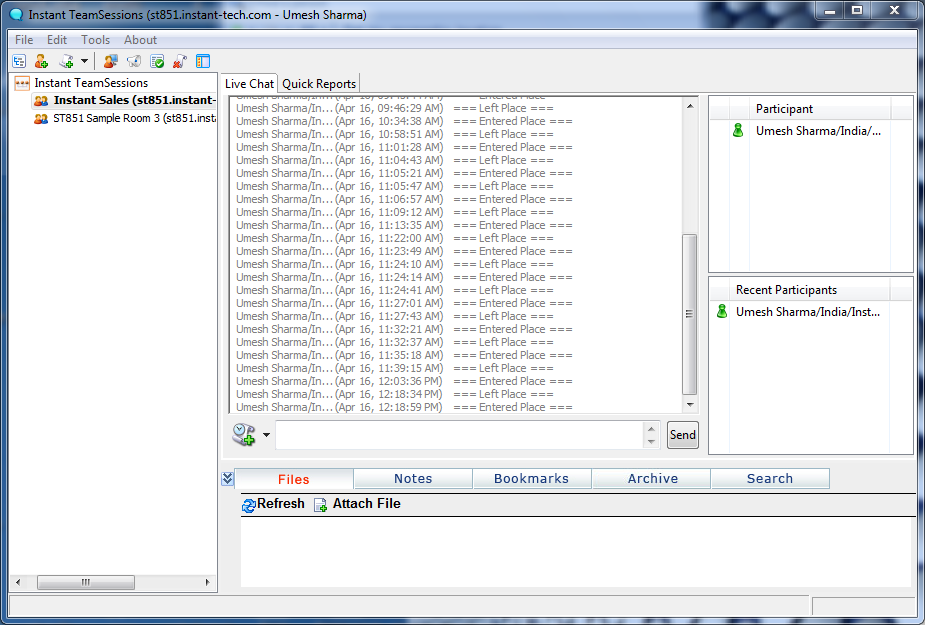Screen dimensions: 925x625
Task: Select the ST851 Sample Room 3 entry
Action: point(135,118)
